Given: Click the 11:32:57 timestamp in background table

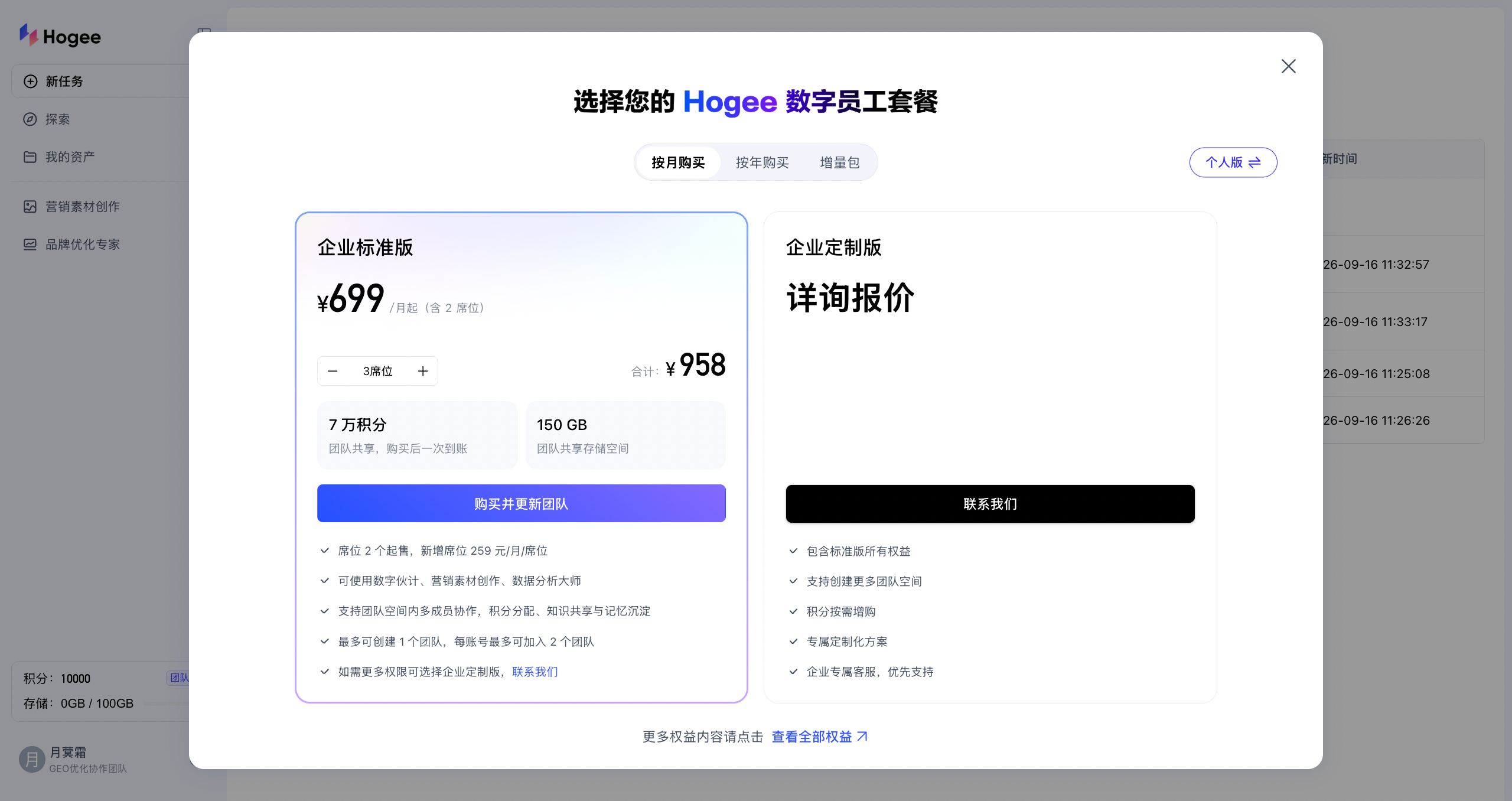Looking at the screenshot, I should (x=1376, y=265).
